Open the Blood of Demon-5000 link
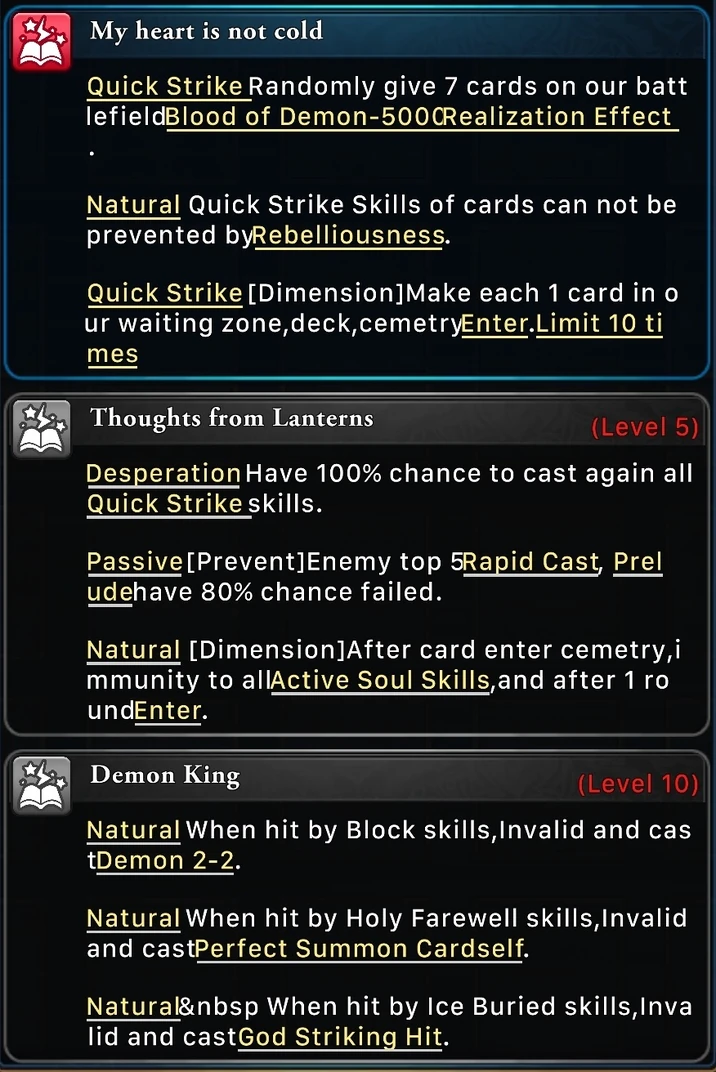Image resolution: width=716 pixels, height=1072 pixels. tap(304, 117)
